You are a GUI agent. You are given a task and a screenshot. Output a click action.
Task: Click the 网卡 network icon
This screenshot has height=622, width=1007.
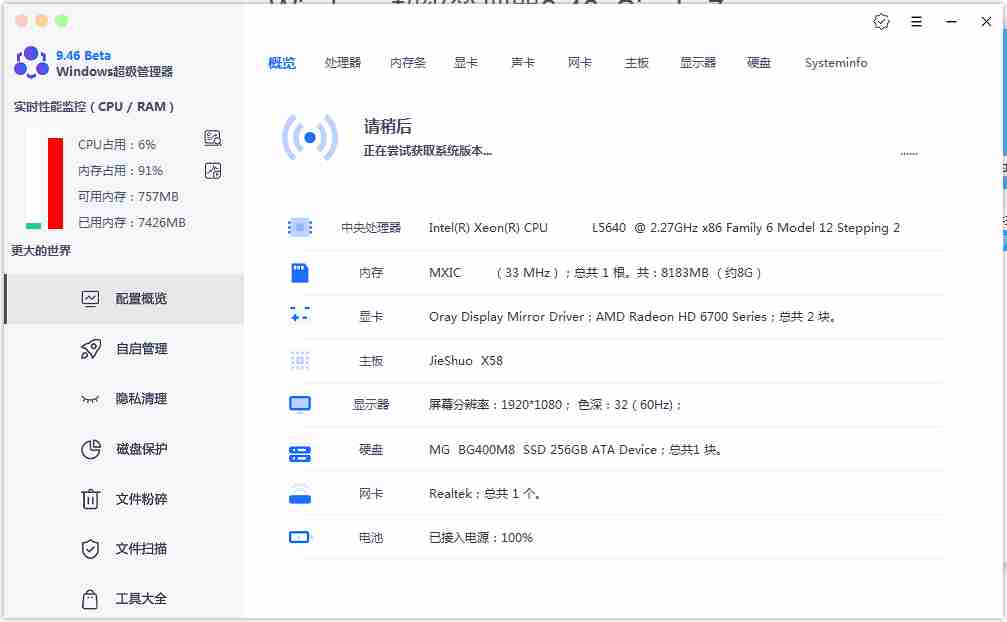[x=300, y=494]
